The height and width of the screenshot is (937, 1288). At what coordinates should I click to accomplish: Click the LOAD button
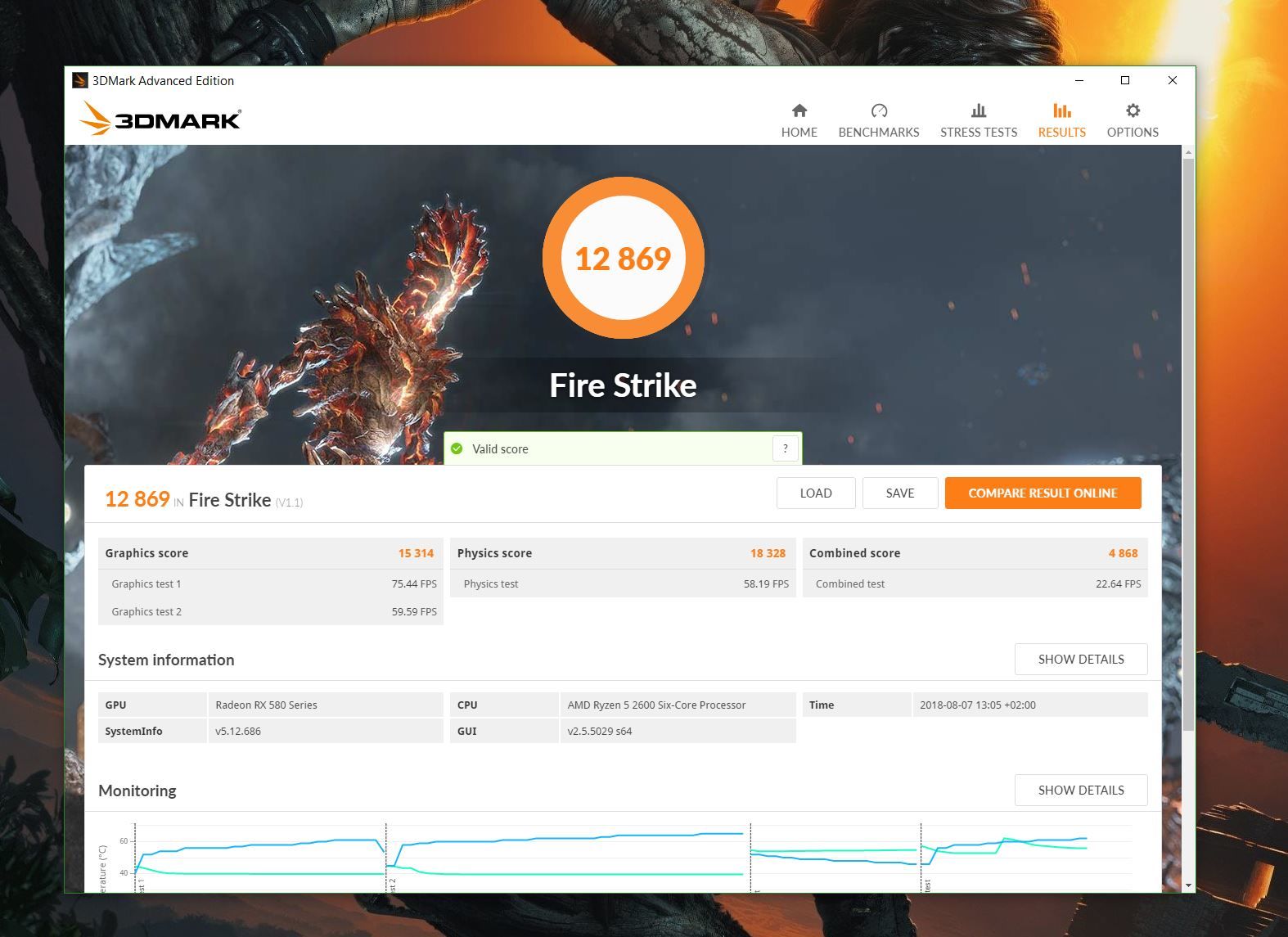coord(816,493)
